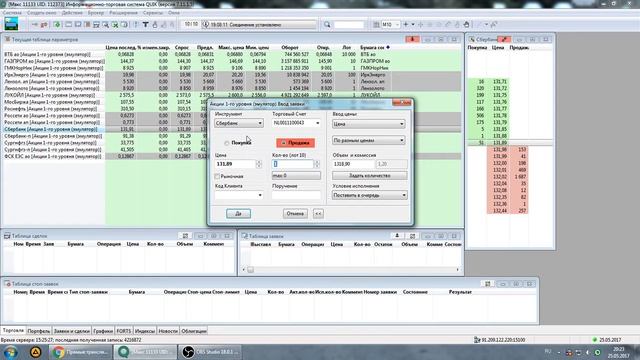The height and width of the screenshot is (360, 640).
Task: Open the Код Клиента dropdown
Action: coord(239,195)
